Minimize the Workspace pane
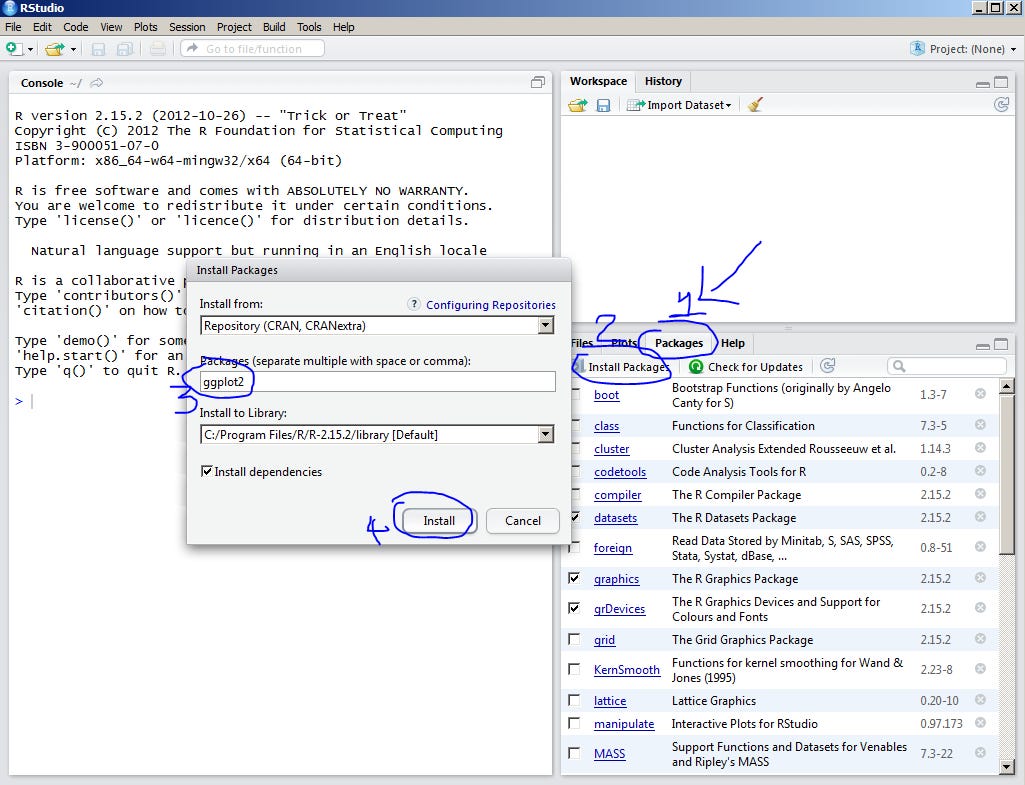1025x785 pixels. pyautogui.click(x=982, y=83)
